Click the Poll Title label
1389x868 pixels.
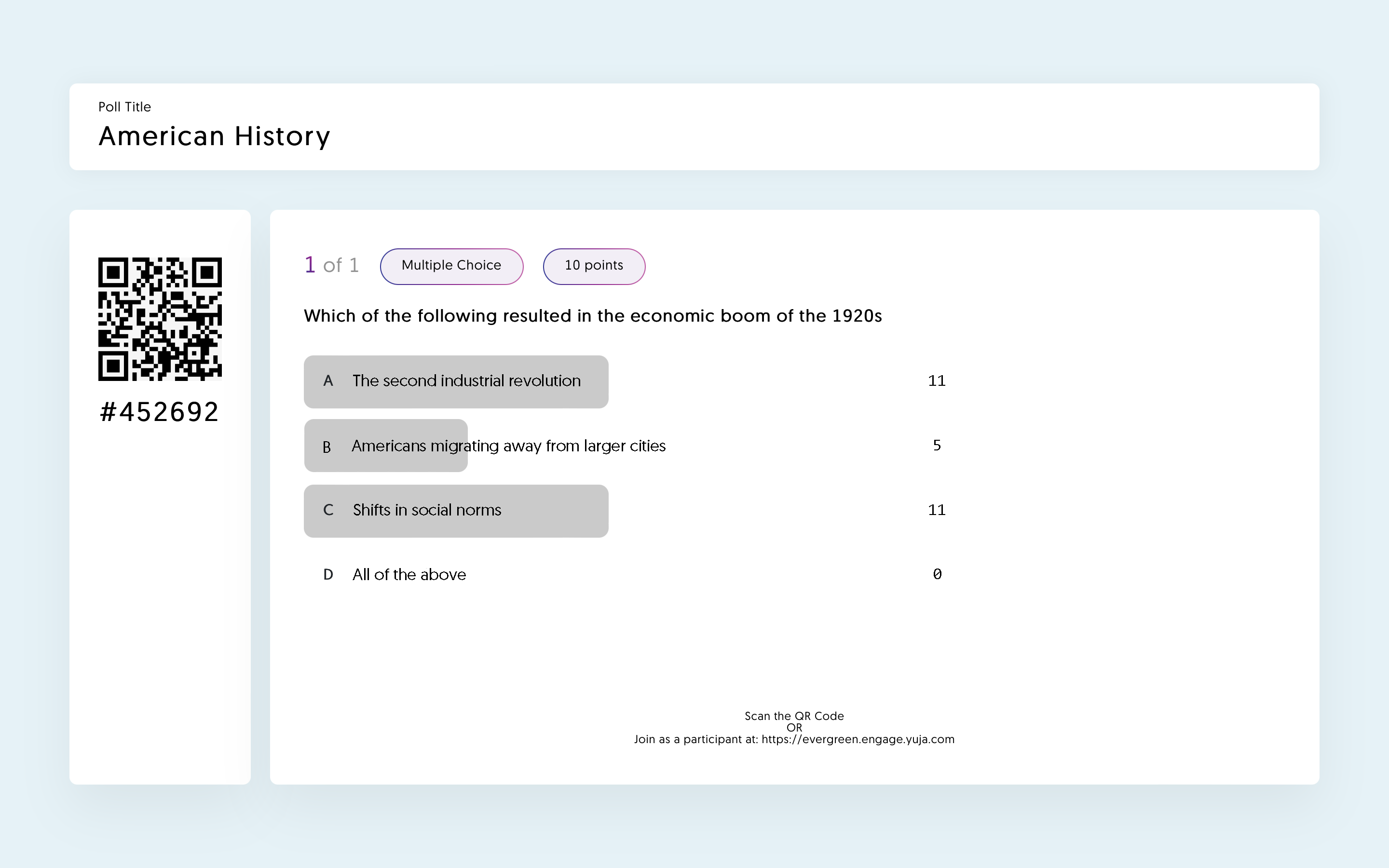124,107
